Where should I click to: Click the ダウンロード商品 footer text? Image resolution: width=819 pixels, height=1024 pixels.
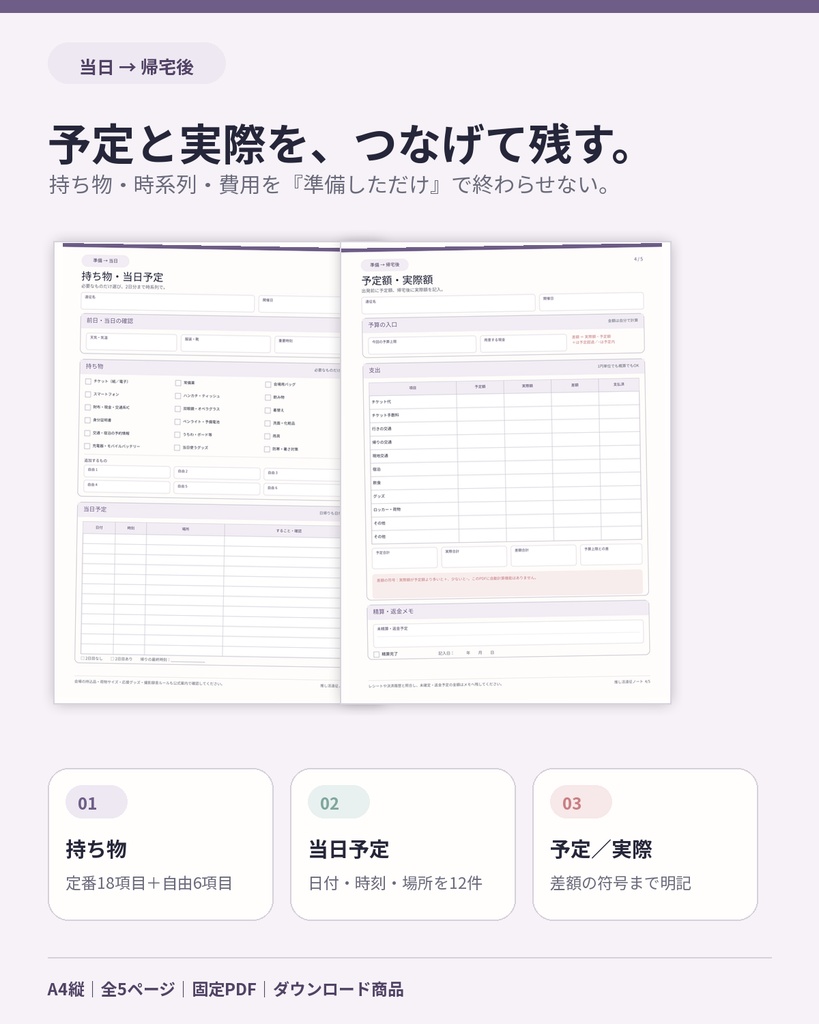(338, 989)
